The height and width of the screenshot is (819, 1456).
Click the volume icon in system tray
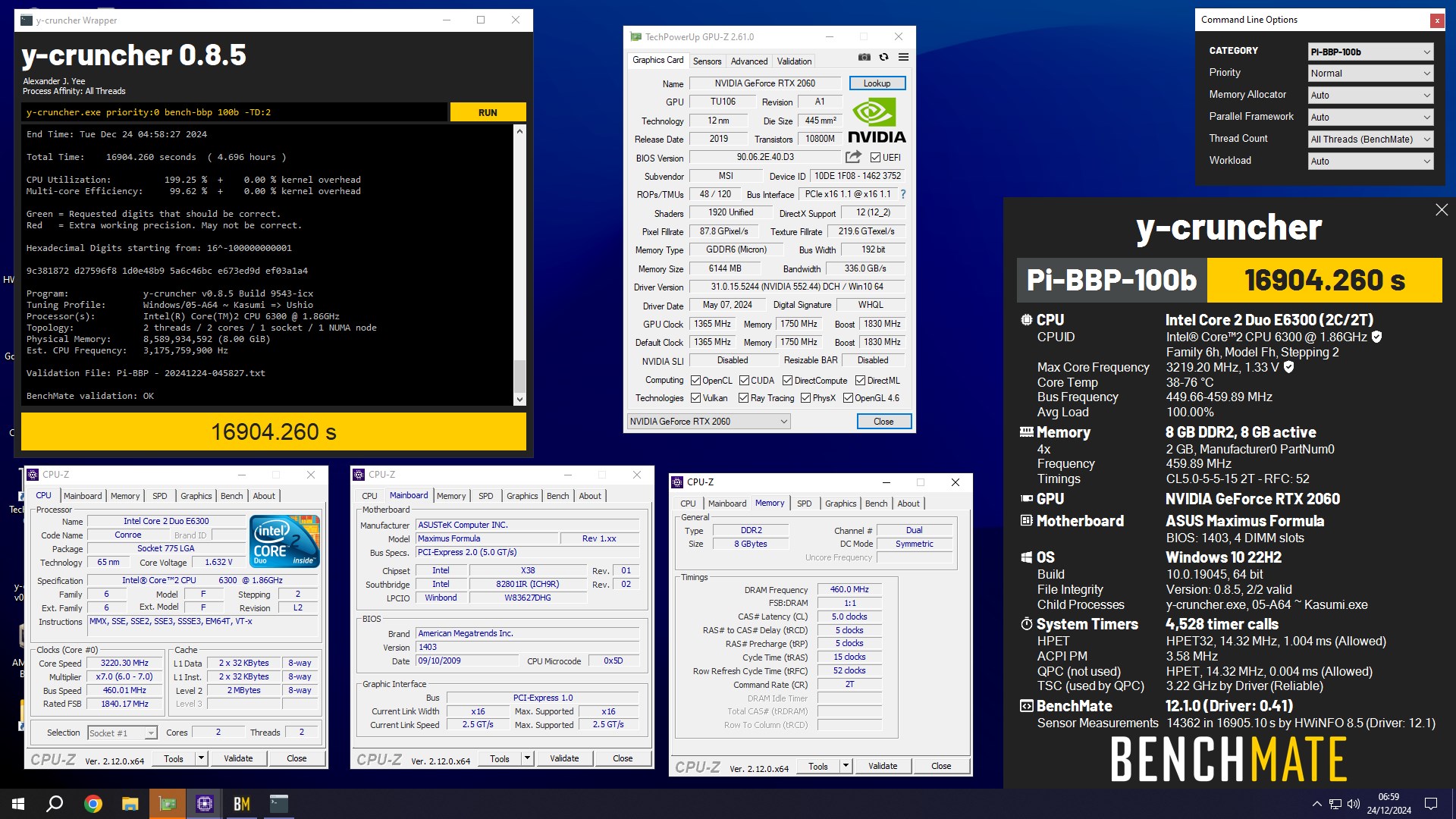[1354, 804]
